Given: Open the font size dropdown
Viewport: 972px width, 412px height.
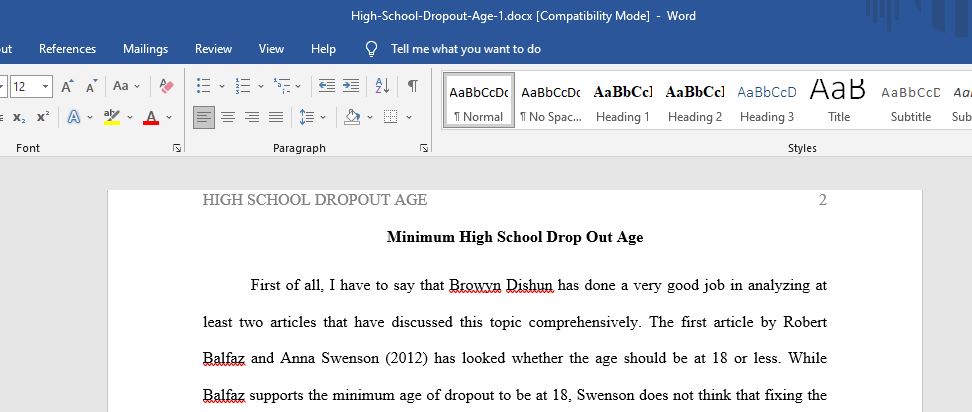Looking at the screenshot, I should point(46,86).
